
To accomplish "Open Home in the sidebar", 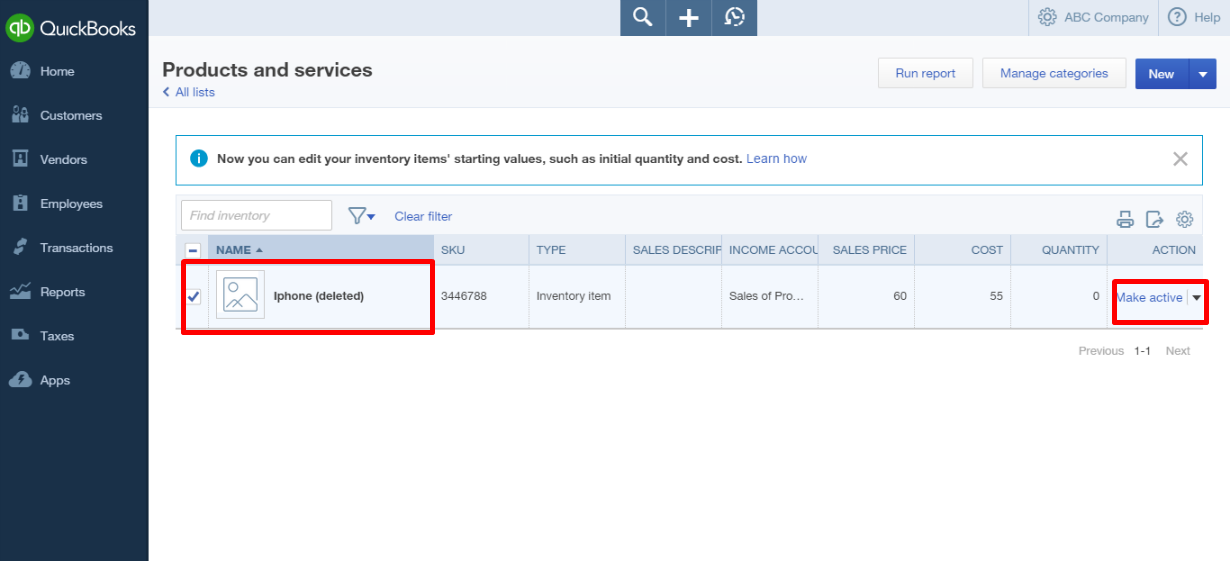I will [57, 71].
